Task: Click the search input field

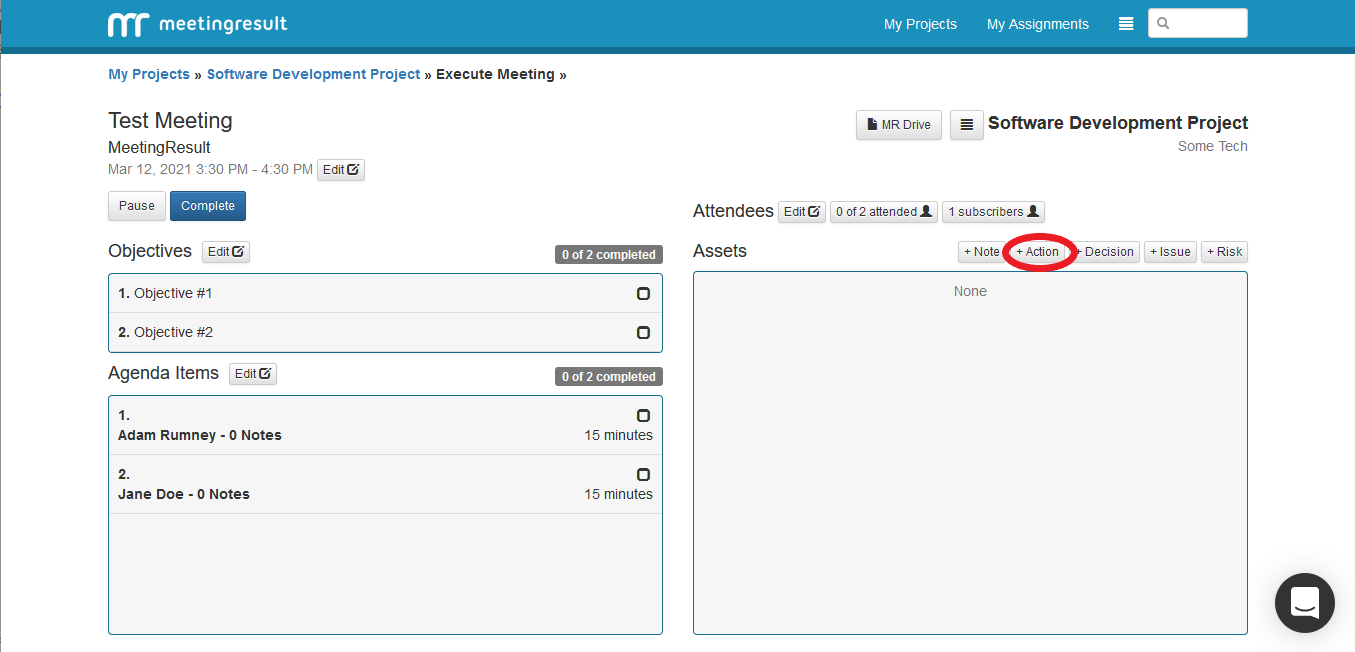Action: point(1206,23)
